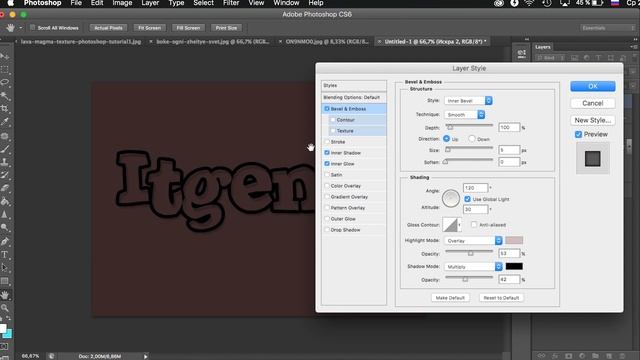Open the bevel Style dropdown
The width and height of the screenshot is (640, 360).
pyautogui.click(x=468, y=100)
